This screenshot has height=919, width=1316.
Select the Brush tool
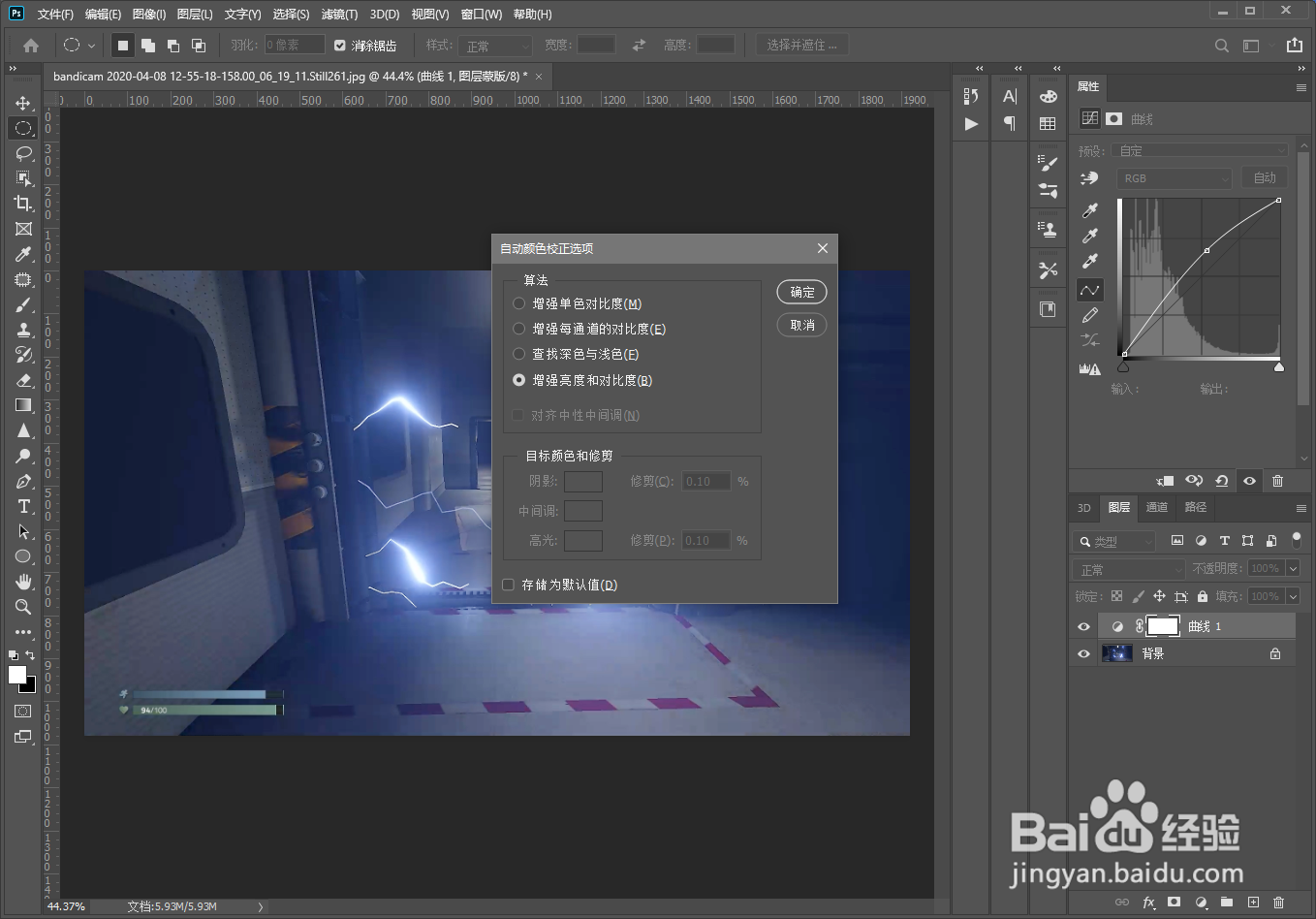23,304
